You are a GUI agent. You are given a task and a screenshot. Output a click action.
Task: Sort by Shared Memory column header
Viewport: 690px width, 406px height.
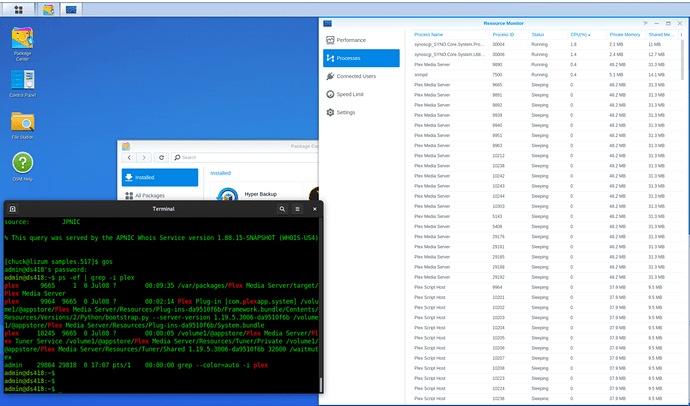click(661, 35)
